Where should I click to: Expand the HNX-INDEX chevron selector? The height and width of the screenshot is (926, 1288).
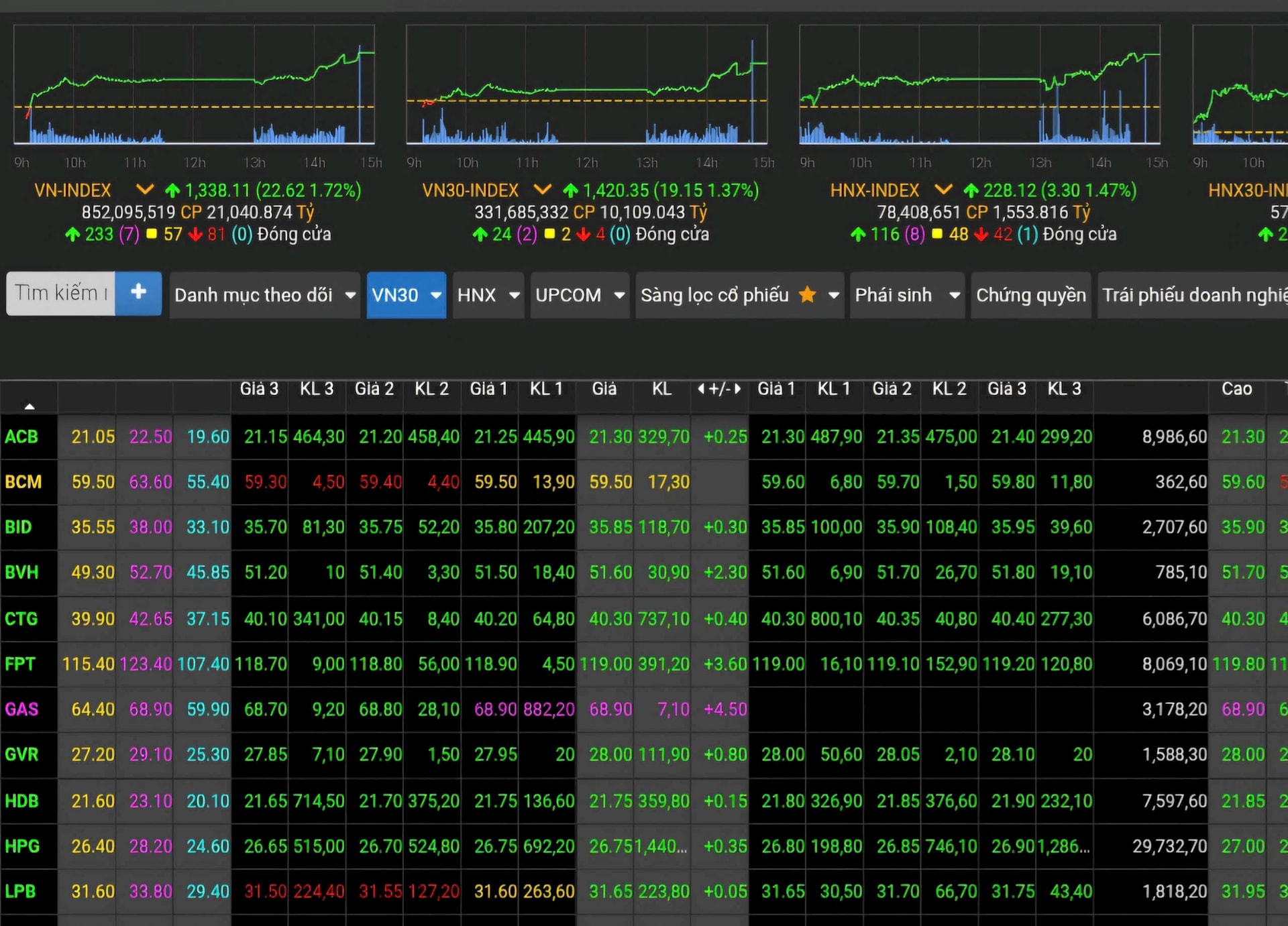coord(943,190)
